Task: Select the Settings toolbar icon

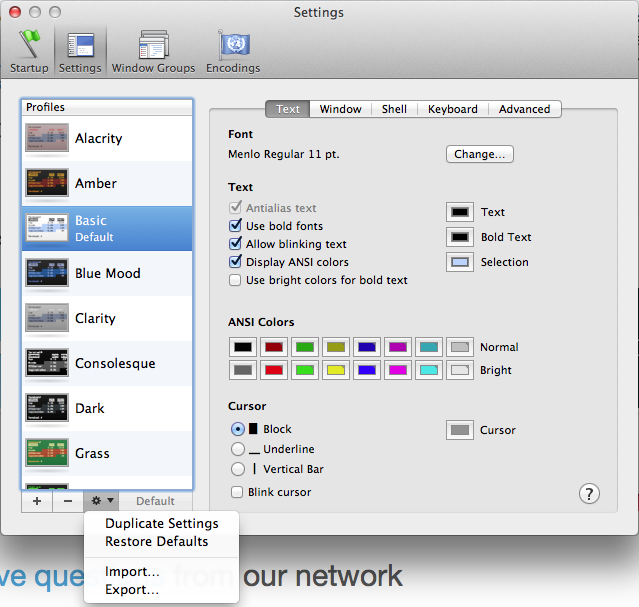Action: [x=80, y=51]
